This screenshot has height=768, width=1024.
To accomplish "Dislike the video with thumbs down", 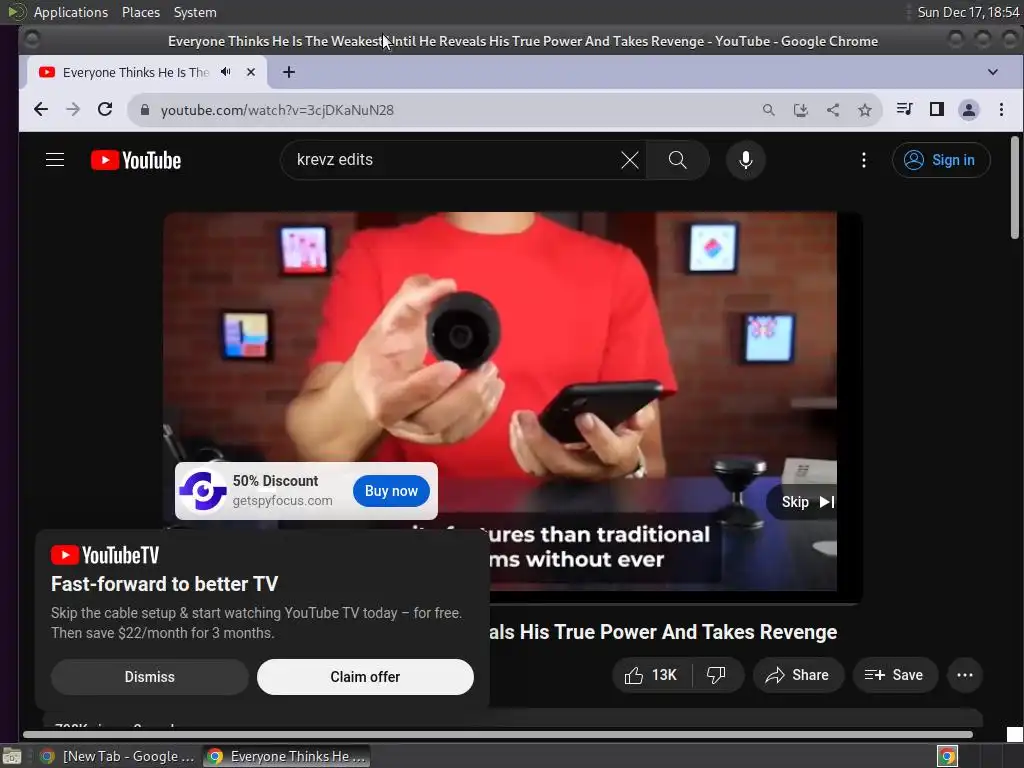I will pos(717,675).
